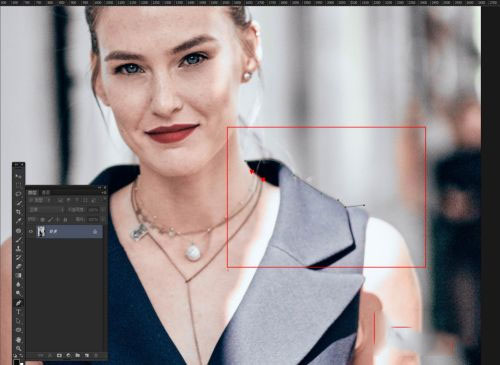The width and height of the screenshot is (500, 365).
Task: Select the Brush tool
Action: coord(18,239)
